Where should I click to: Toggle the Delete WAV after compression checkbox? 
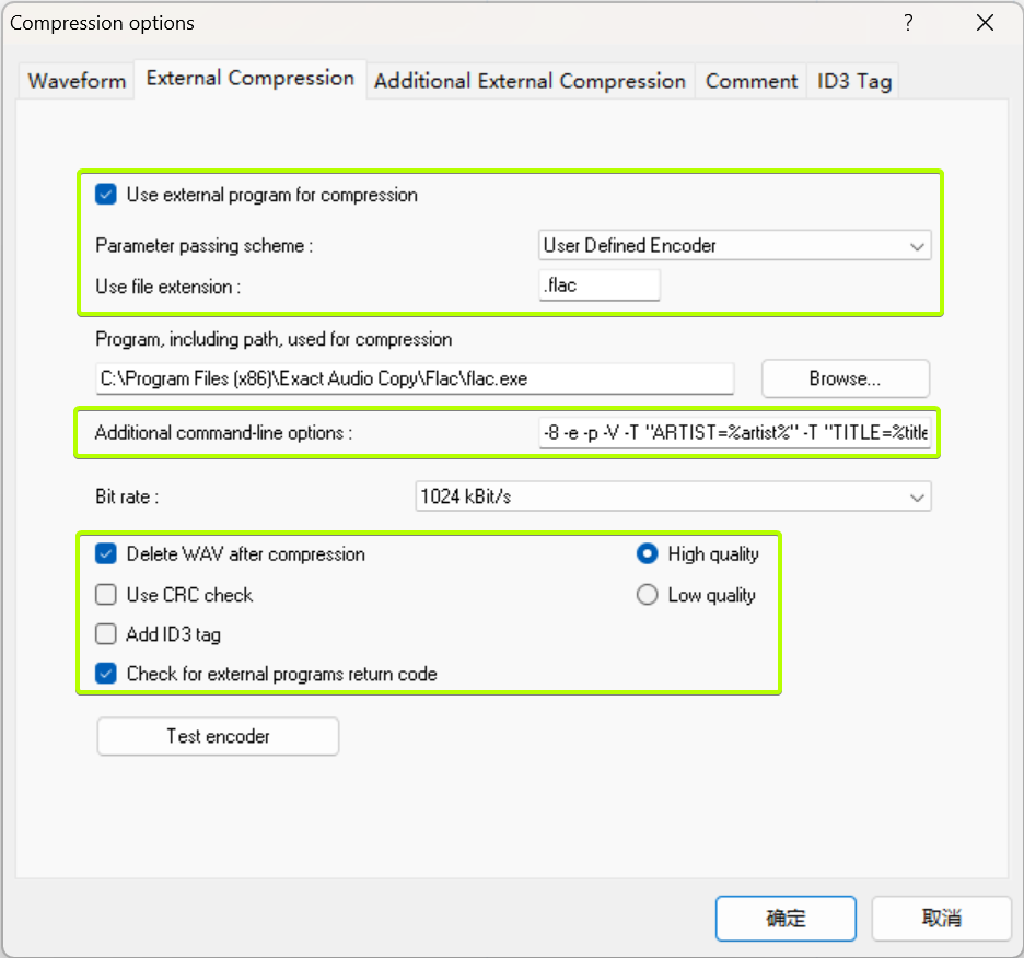[105, 554]
